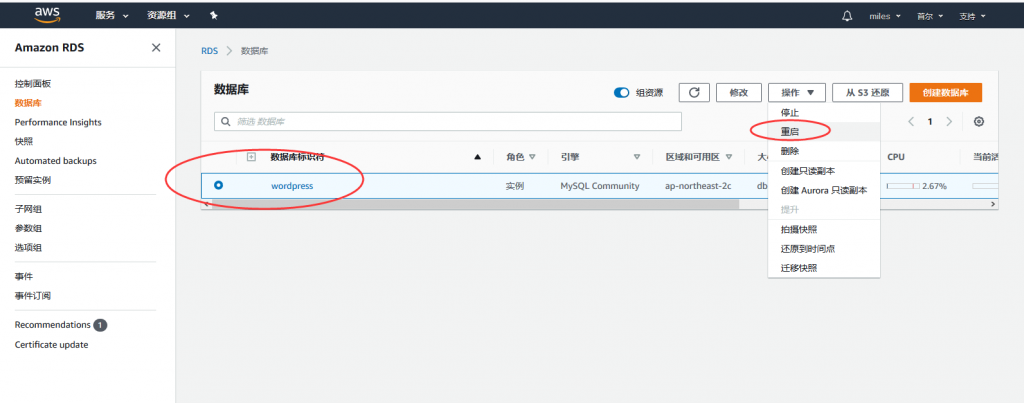Screen dimensions: 1024x403
Task: Open 预留实例 in sidebar
Action: point(33,180)
